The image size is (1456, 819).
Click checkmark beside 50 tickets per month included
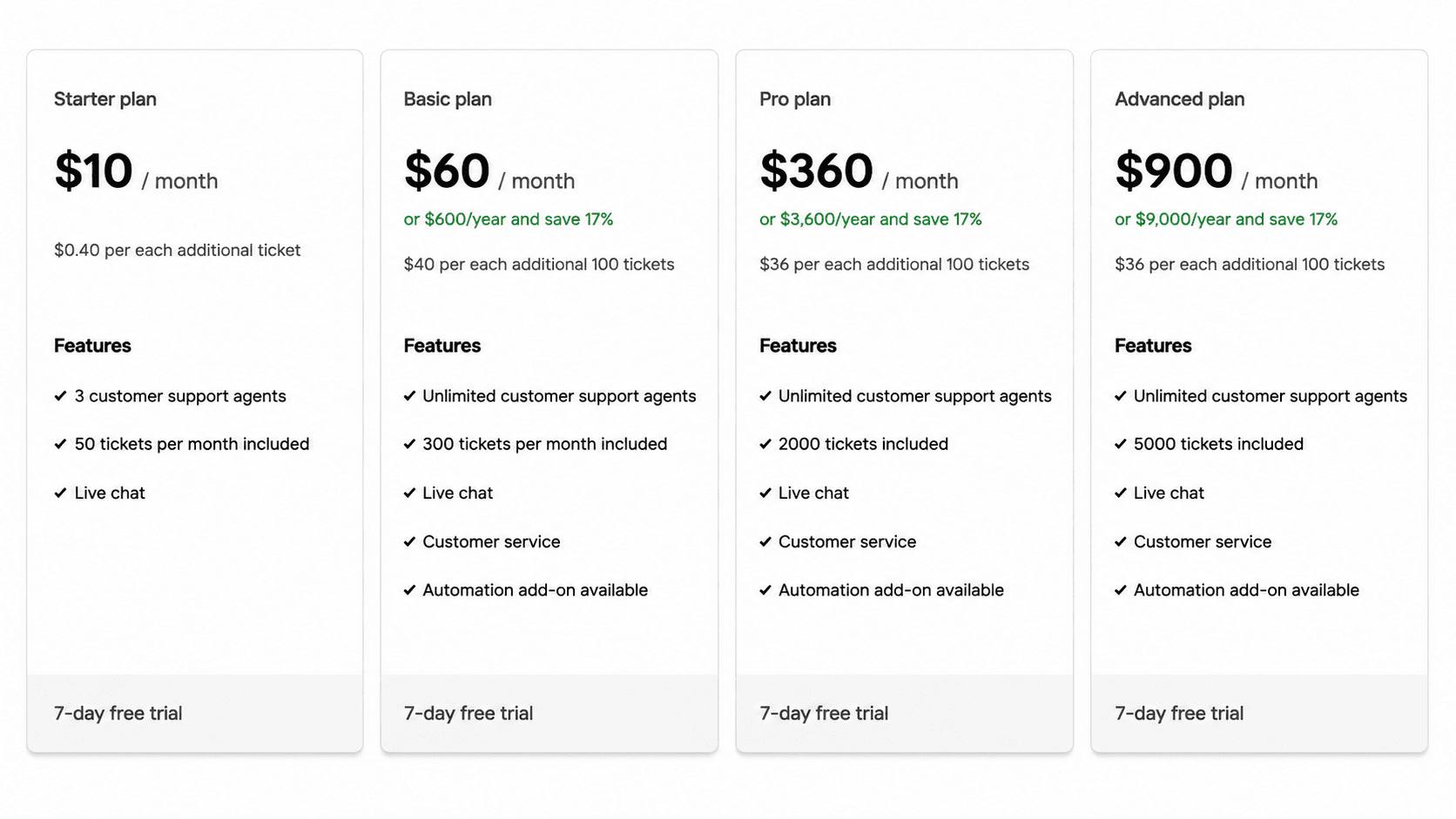pos(60,444)
